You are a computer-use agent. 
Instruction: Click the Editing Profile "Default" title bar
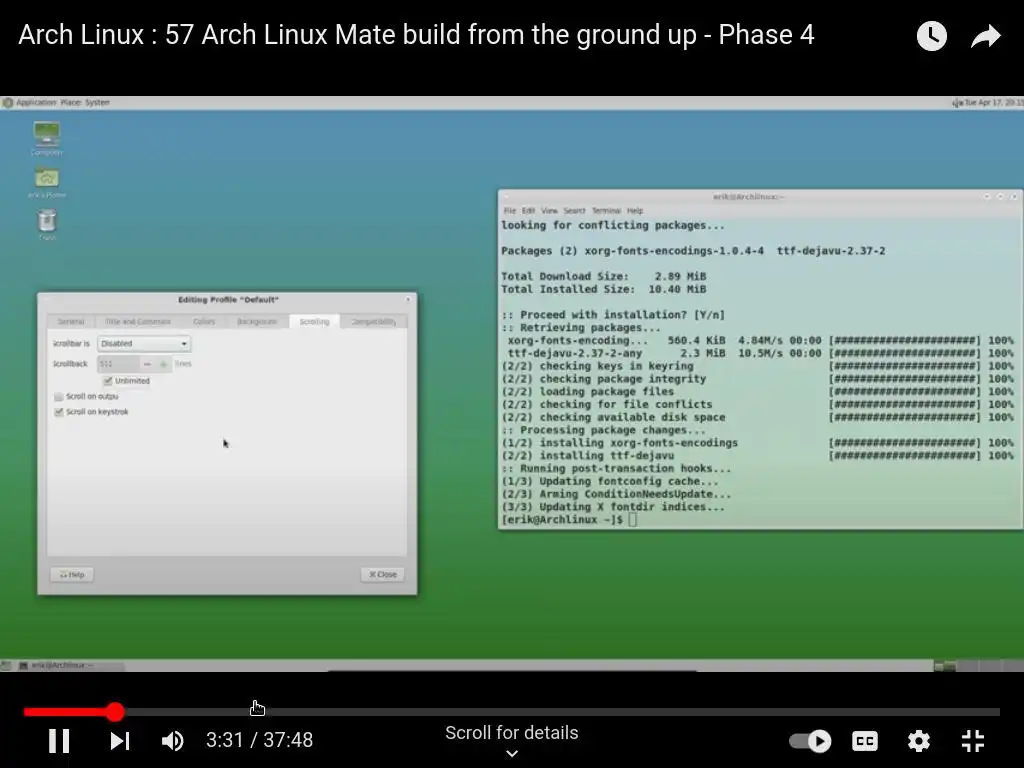pos(227,300)
